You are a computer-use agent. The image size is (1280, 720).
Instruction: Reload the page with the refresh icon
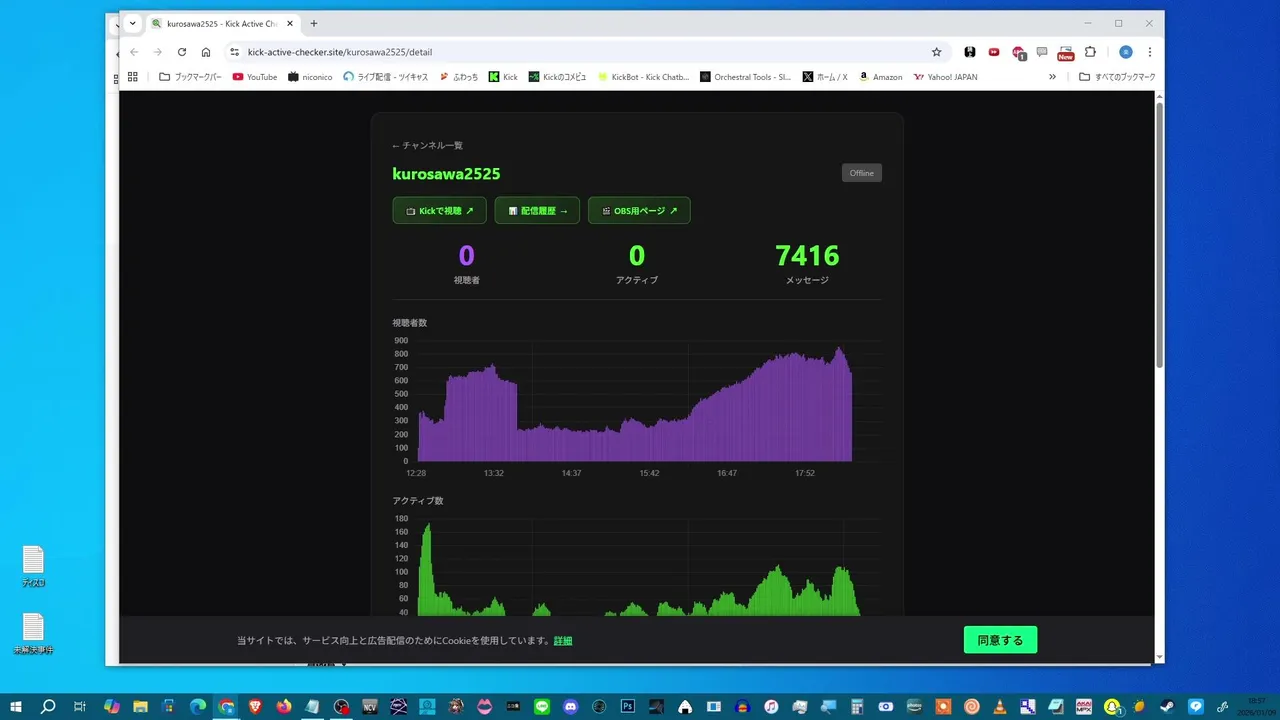tap(182, 52)
